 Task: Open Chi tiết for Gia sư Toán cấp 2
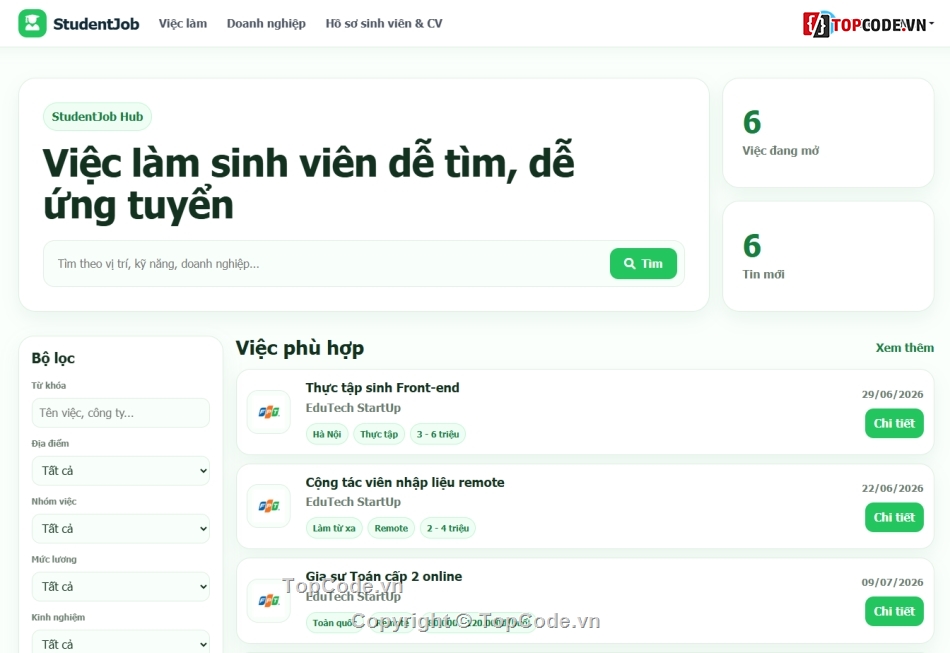pyautogui.click(x=894, y=611)
